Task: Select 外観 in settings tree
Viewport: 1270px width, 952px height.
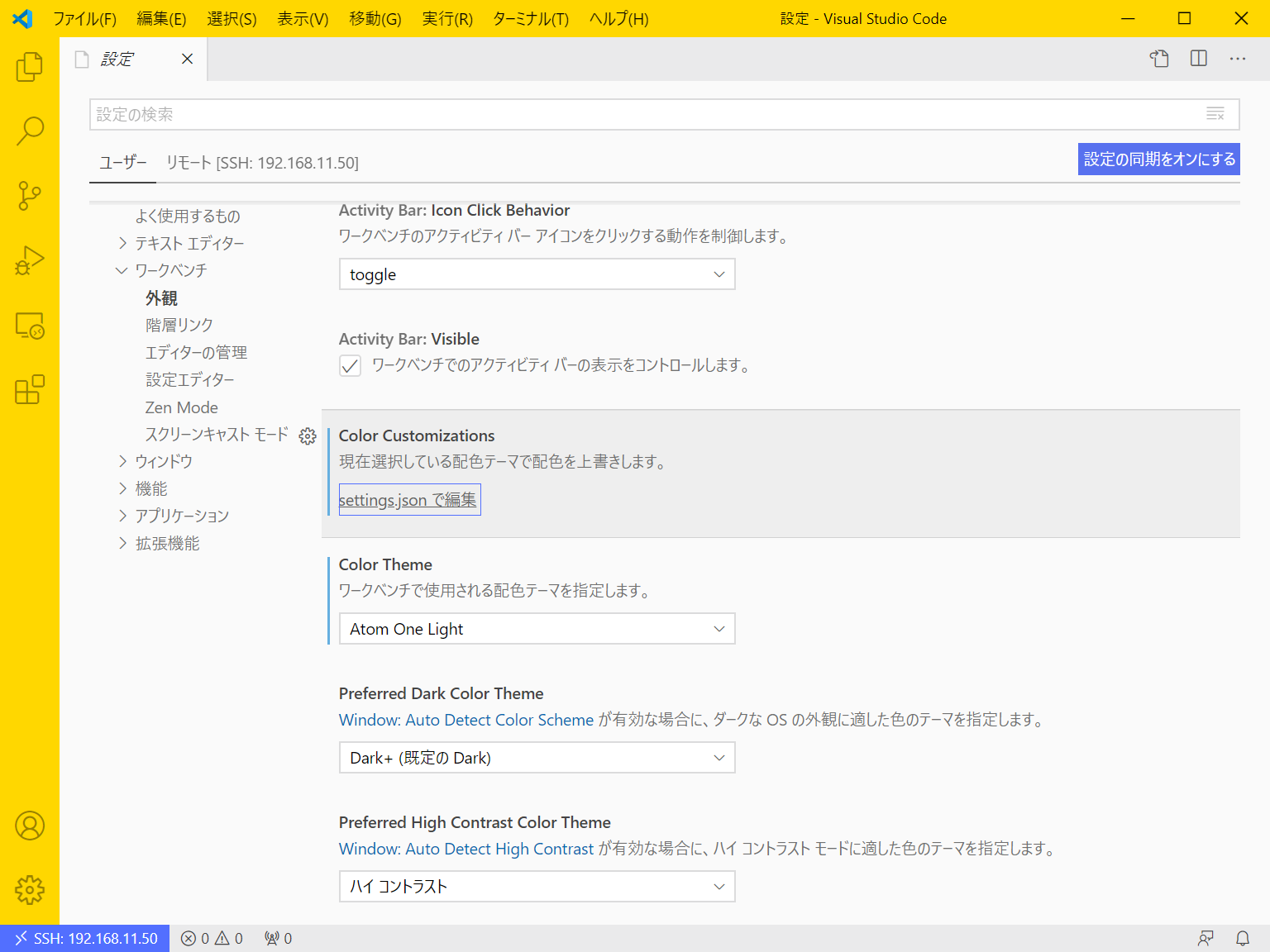Action: click(161, 298)
